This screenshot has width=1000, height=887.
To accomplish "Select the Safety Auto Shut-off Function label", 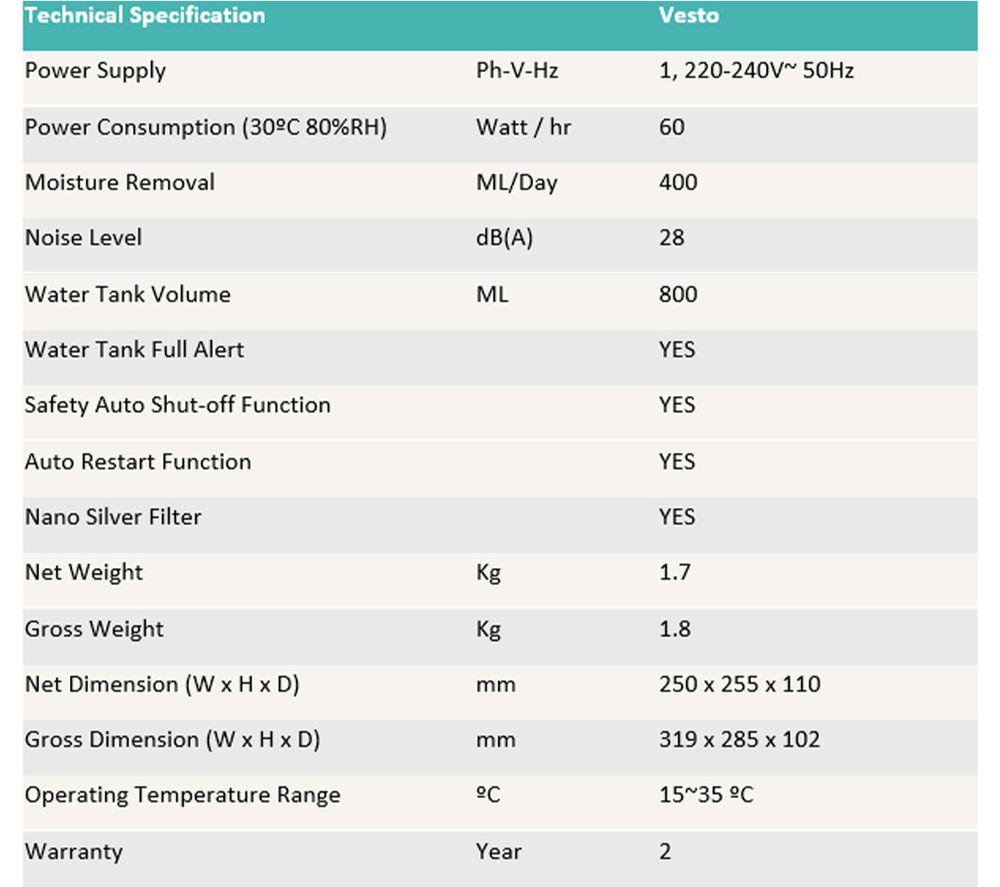I will point(178,405).
